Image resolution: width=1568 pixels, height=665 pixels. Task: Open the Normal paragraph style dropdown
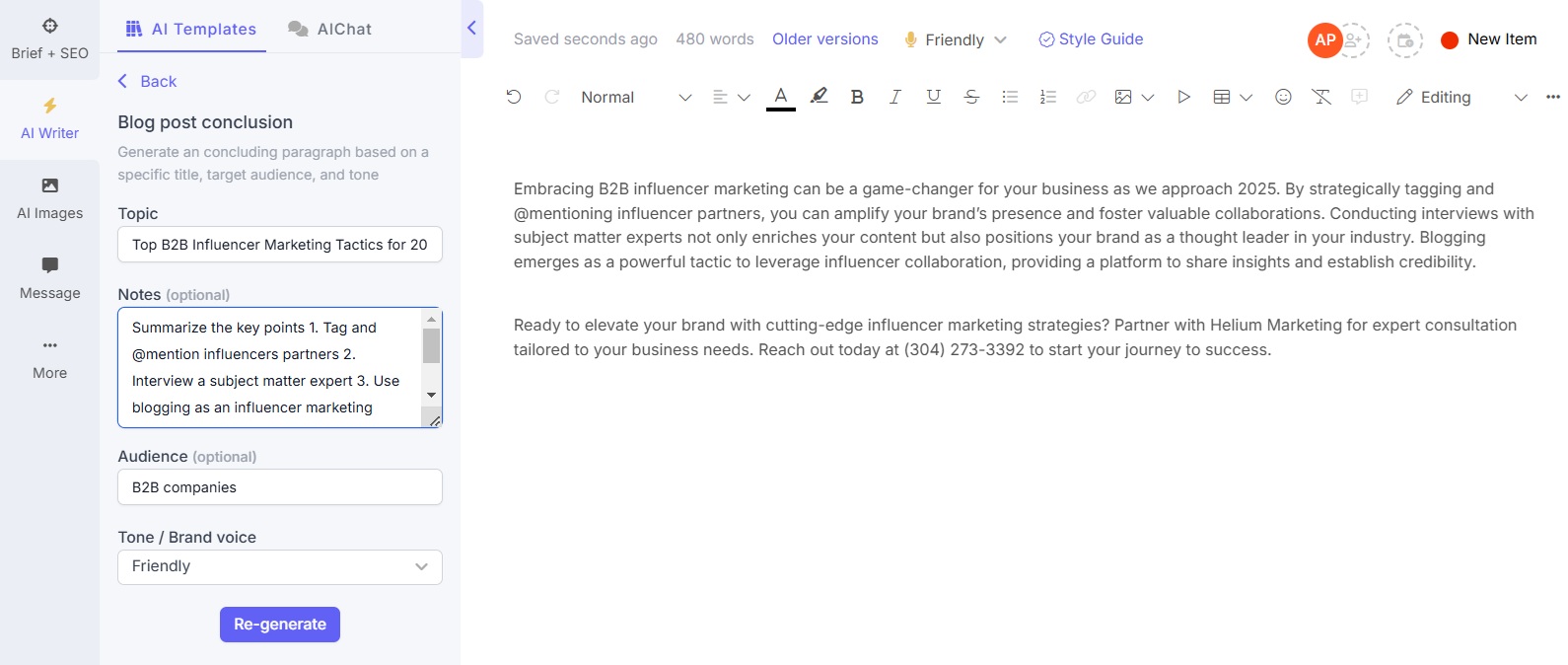click(636, 97)
